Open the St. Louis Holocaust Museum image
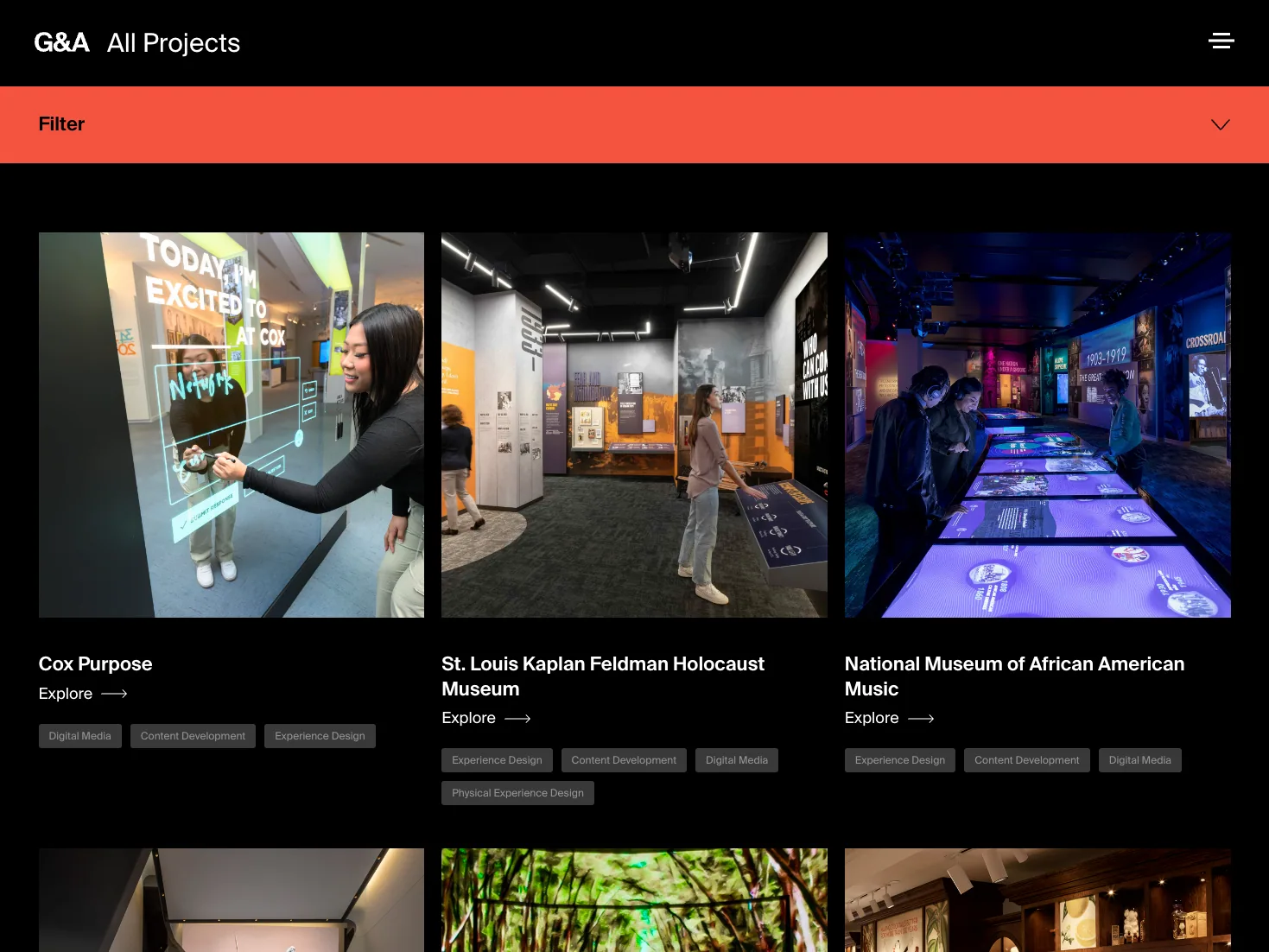The width and height of the screenshot is (1269, 952). (634, 425)
